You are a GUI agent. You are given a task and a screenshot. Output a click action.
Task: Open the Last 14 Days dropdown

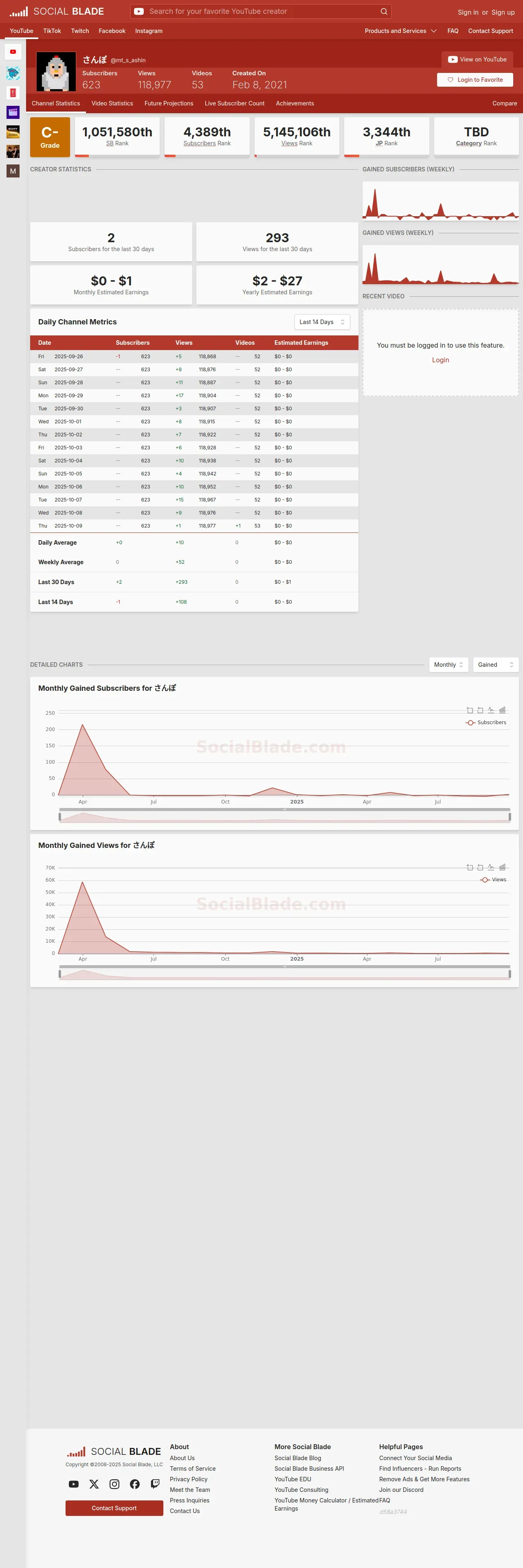tap(322, 322)
